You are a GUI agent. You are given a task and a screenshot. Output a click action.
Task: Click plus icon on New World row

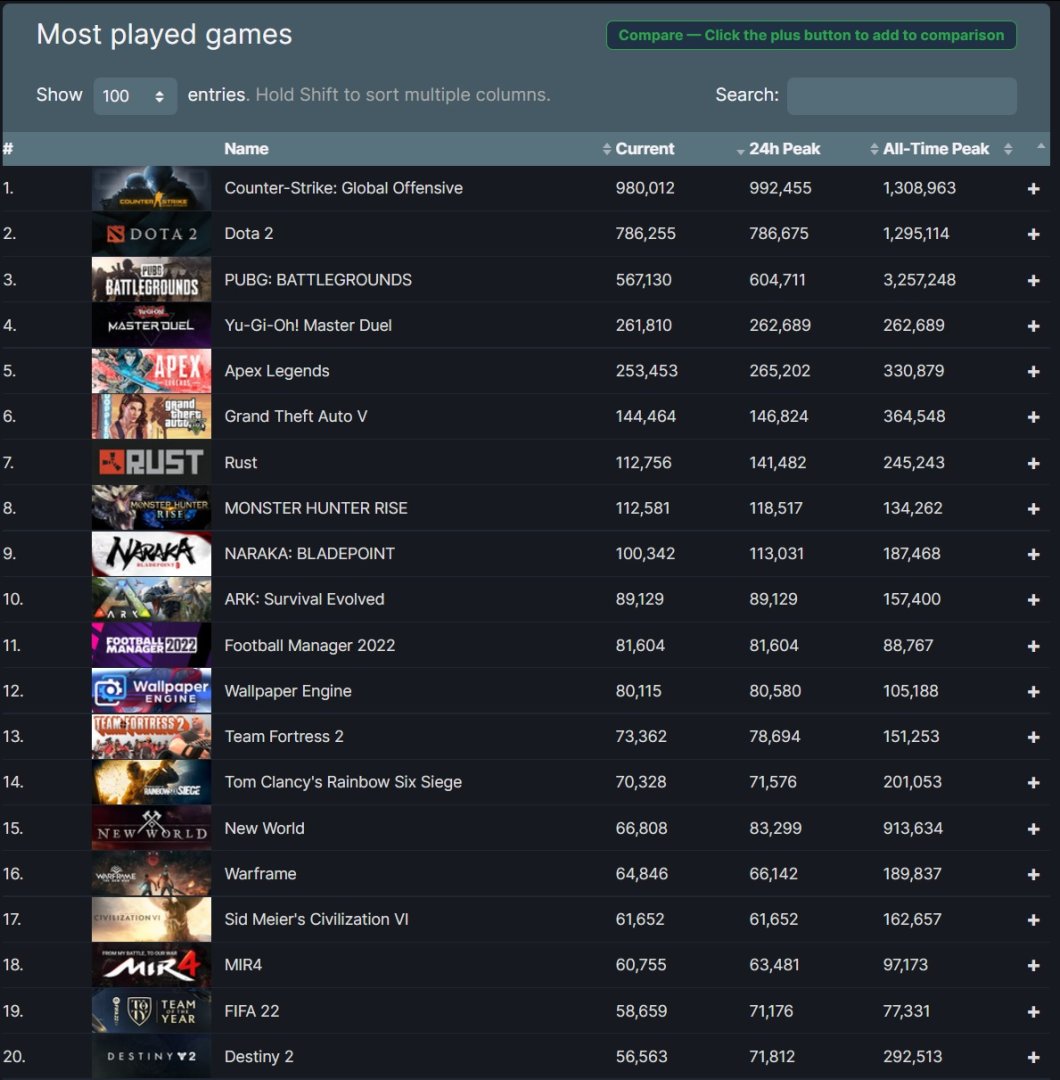(1033, 829)
